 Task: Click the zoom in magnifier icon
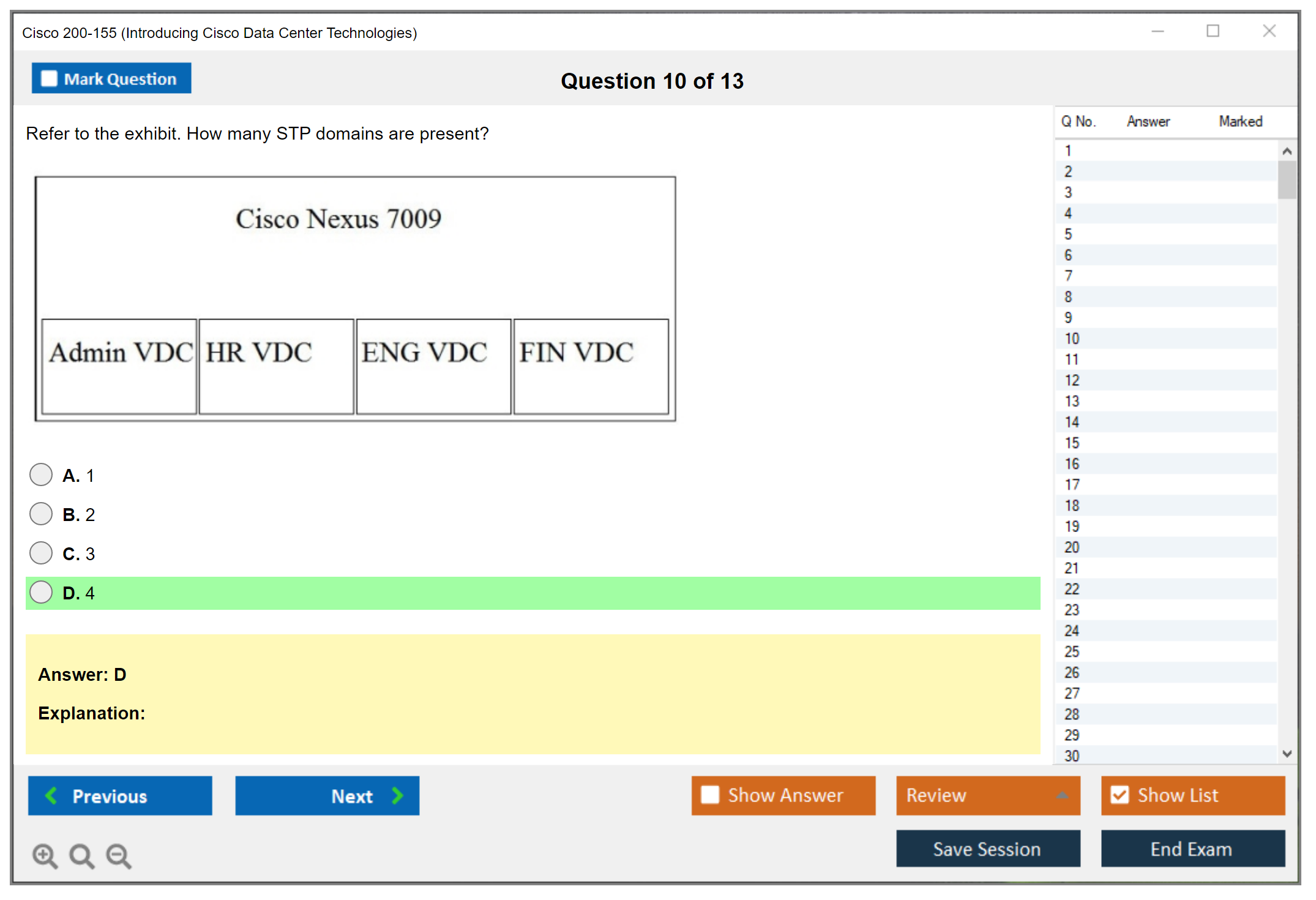pos(45,855)
